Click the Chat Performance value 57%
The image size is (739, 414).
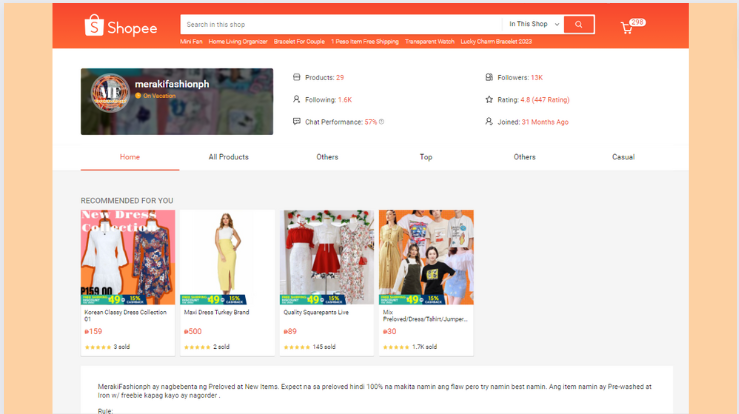[x=370, y=122]
